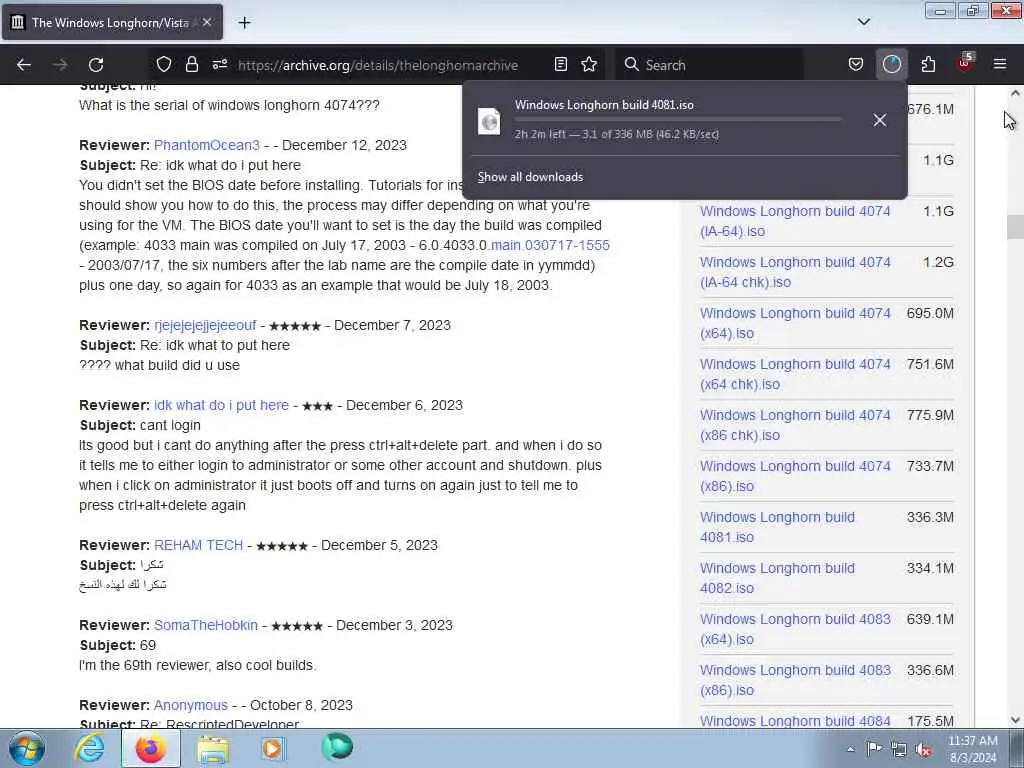Open a new browser tab
1024x768 pixels.
[x=244, y=23]
